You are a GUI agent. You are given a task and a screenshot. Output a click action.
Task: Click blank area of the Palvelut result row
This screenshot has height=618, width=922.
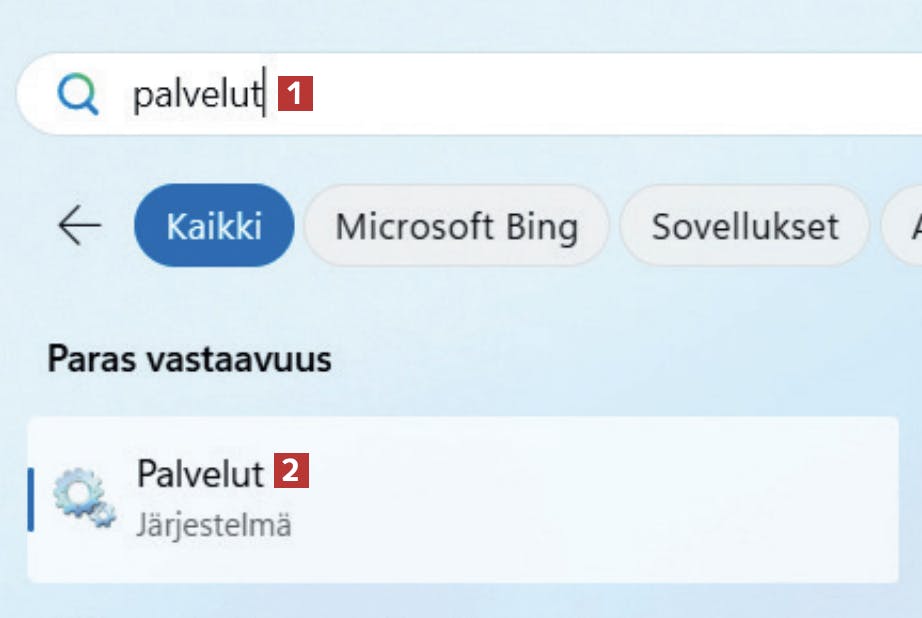tap(600, 500)
